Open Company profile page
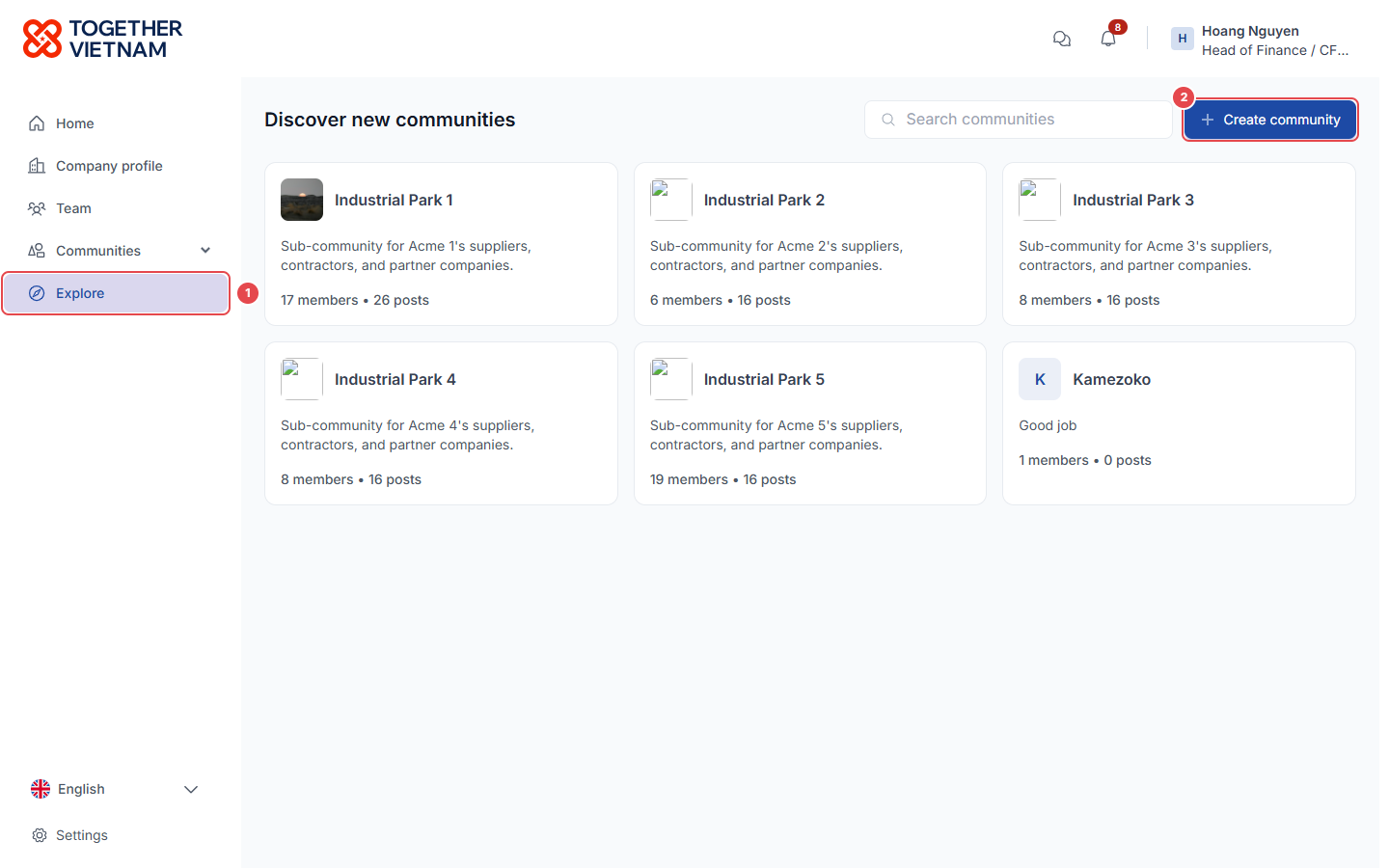Screen dimensions: 1389x868 116,166
